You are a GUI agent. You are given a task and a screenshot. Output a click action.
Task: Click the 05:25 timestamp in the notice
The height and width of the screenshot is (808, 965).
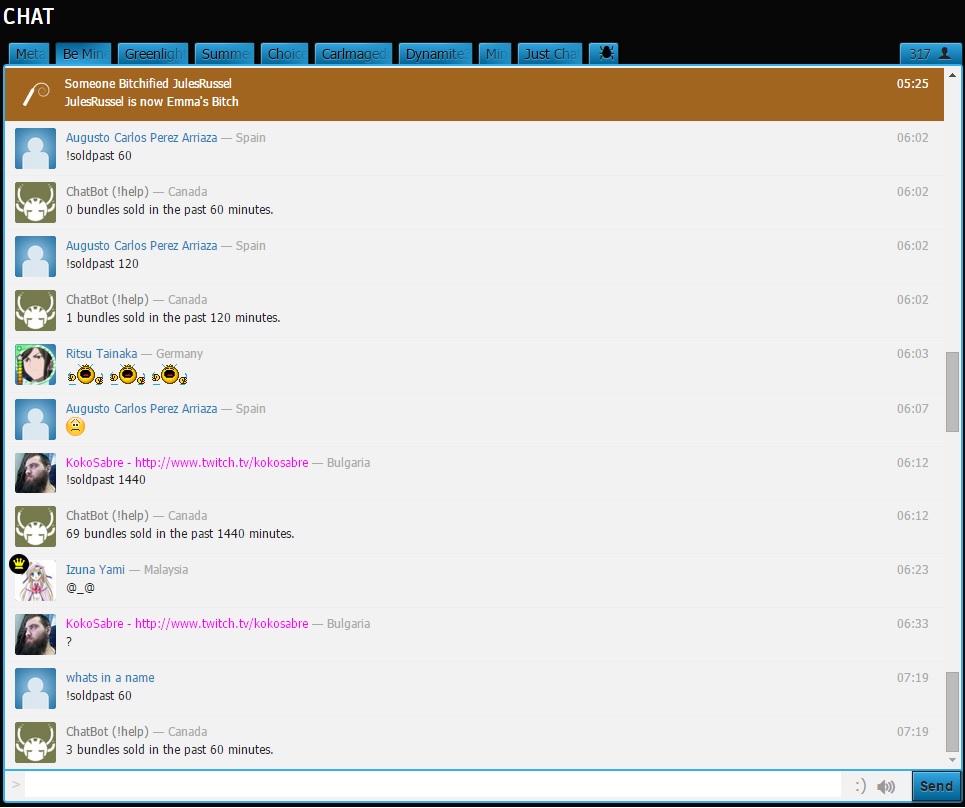click(x=912, y=84)
